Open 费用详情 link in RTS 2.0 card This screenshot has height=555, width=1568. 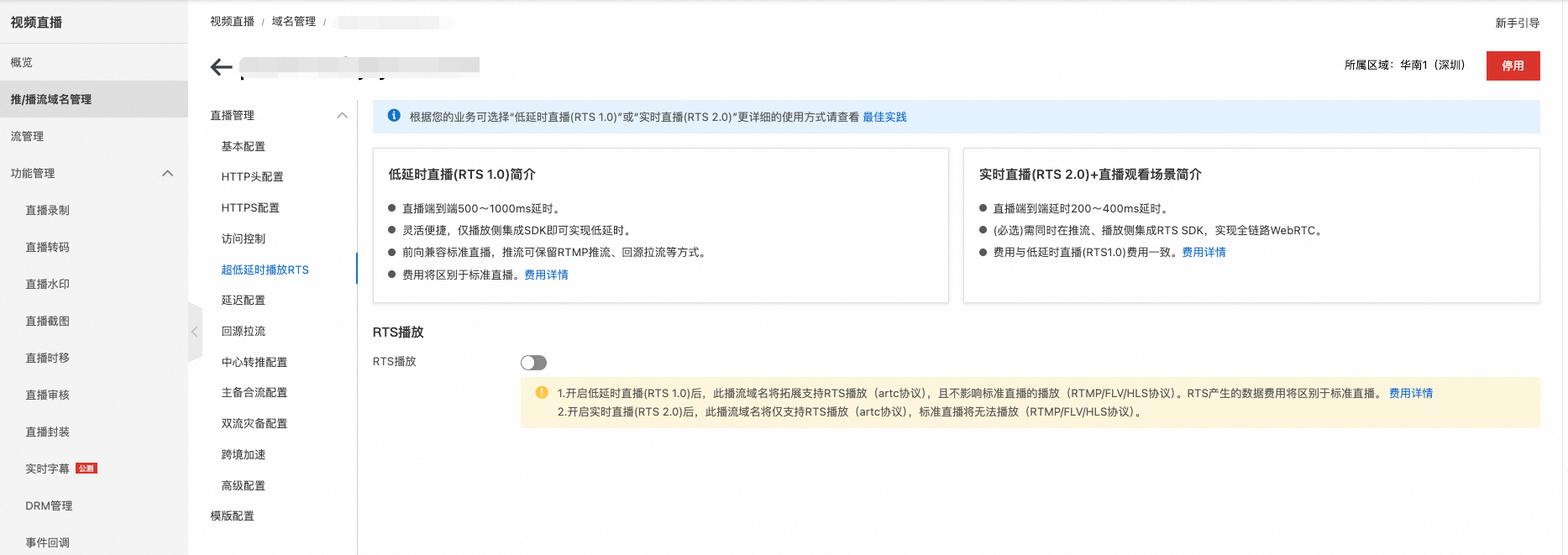[1204, 252]
